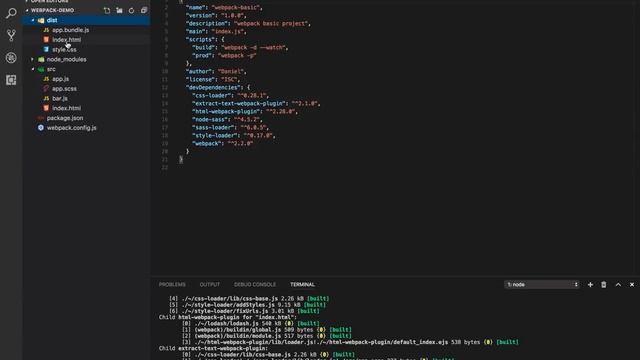Click the New Folder icon in explorer header
640x360 pixels.
(x=119, y=10)
